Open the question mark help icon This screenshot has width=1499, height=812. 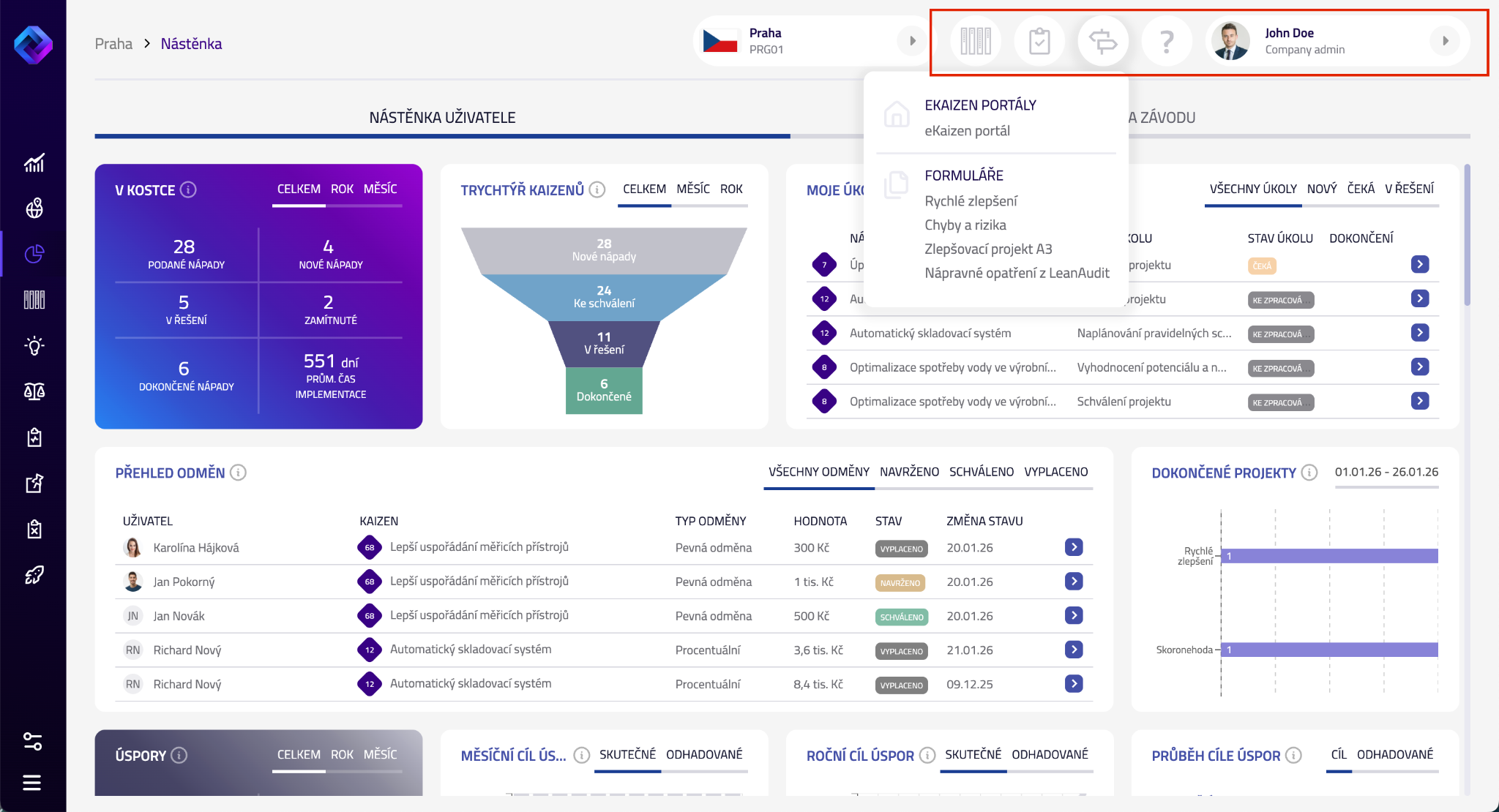(x=1167, y=41)
